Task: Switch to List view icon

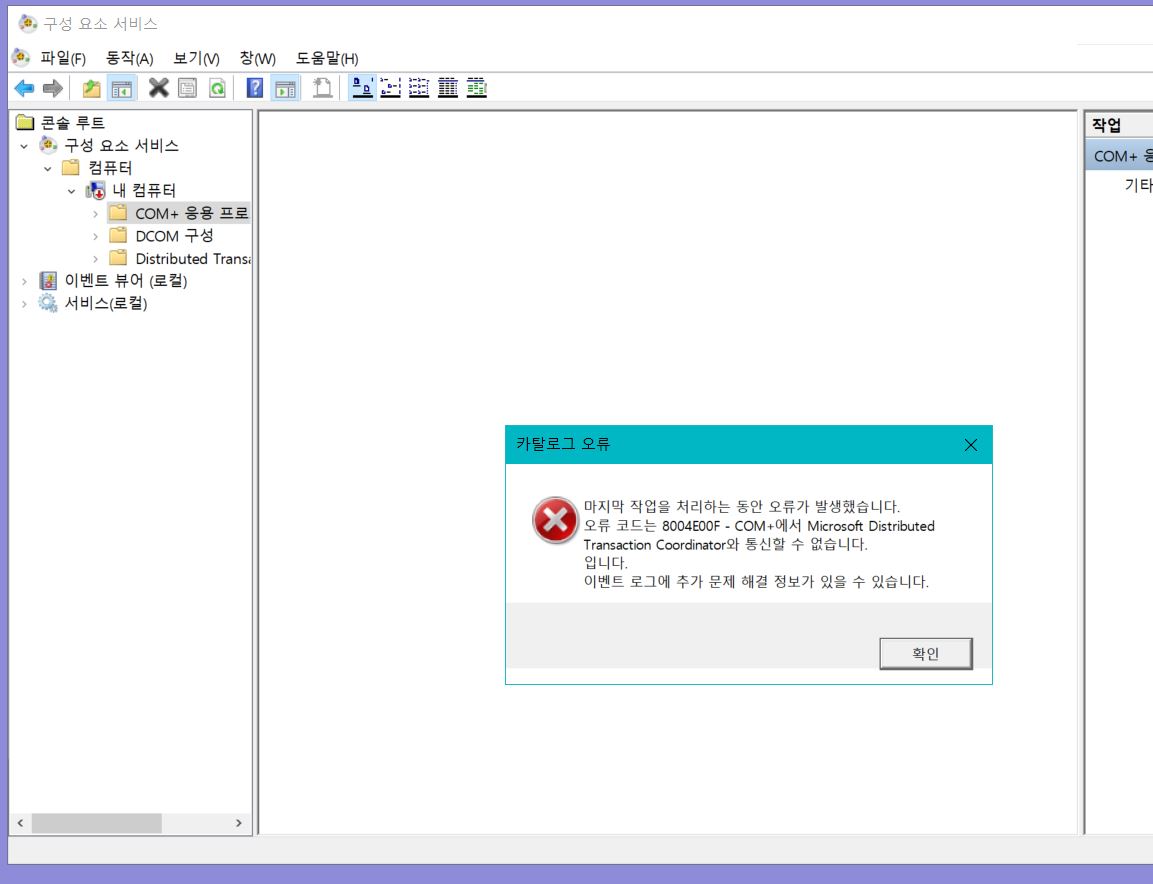Action: click(419, 88)
